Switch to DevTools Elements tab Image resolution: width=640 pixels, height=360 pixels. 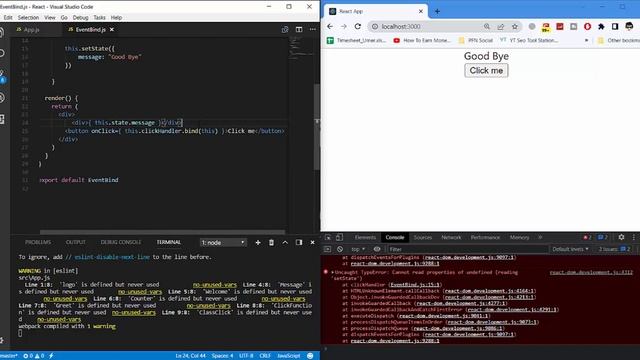tap(365, 237)
